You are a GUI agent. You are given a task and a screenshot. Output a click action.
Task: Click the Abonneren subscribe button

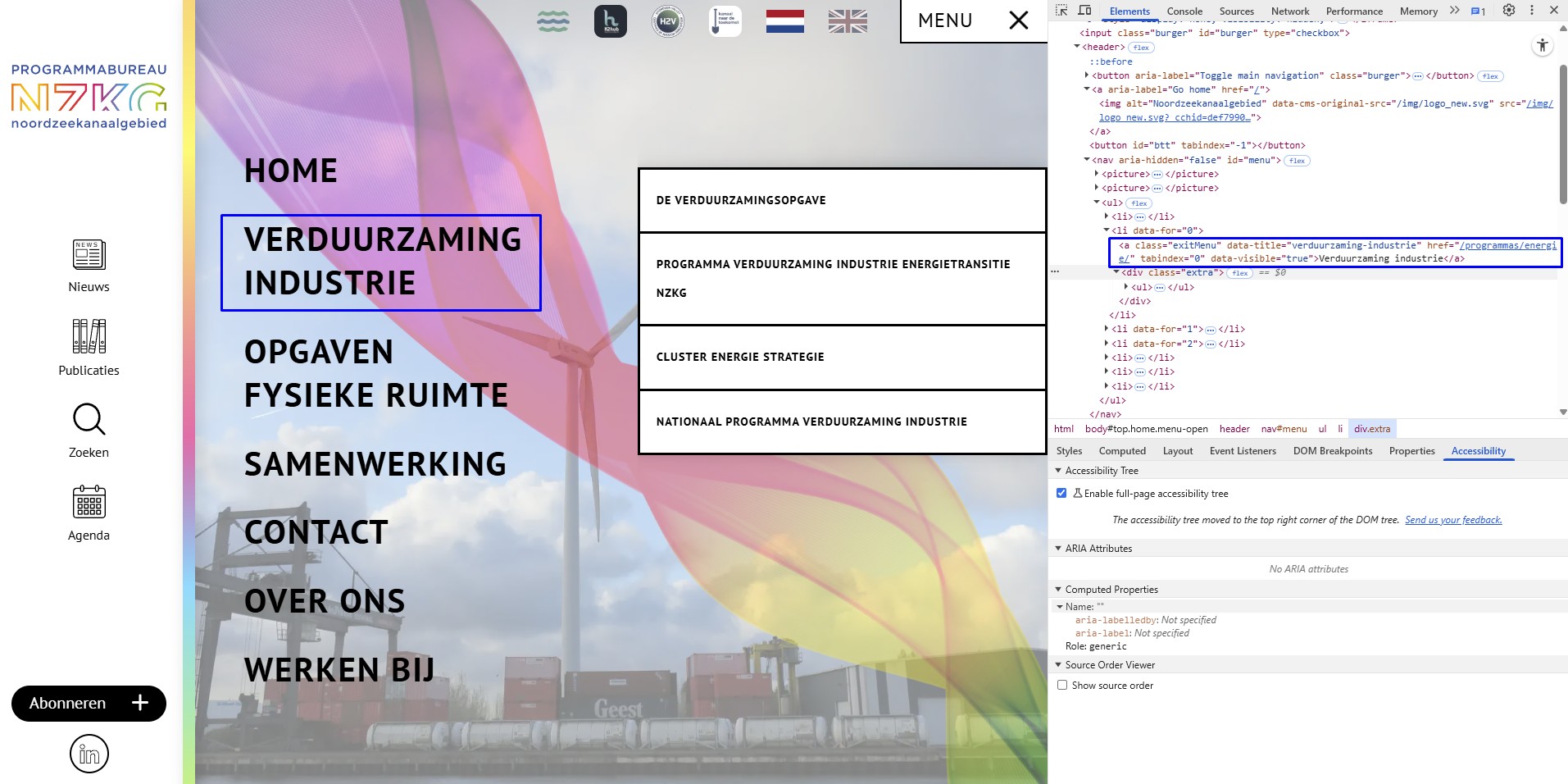pos(89,704)
